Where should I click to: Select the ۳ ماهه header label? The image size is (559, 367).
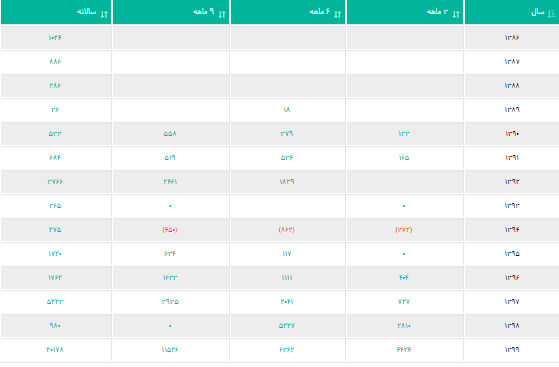click(x=437, y=12)
